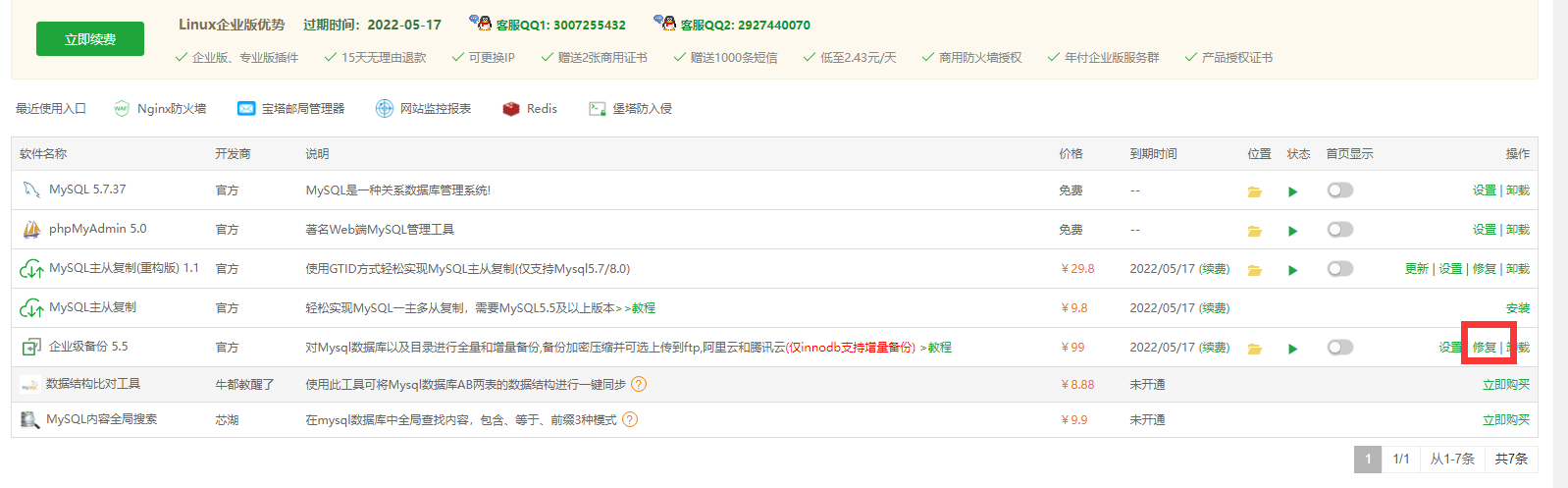Open the folder location for 企业级备份

click(1254, 349)
